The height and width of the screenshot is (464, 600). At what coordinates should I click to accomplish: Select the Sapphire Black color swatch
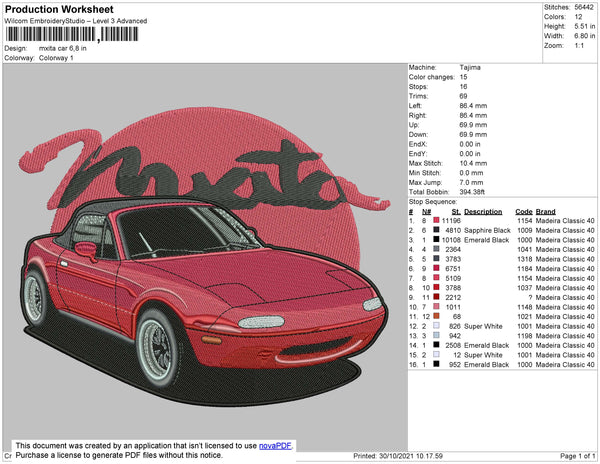pyautogui.click(x=436, y=230)
